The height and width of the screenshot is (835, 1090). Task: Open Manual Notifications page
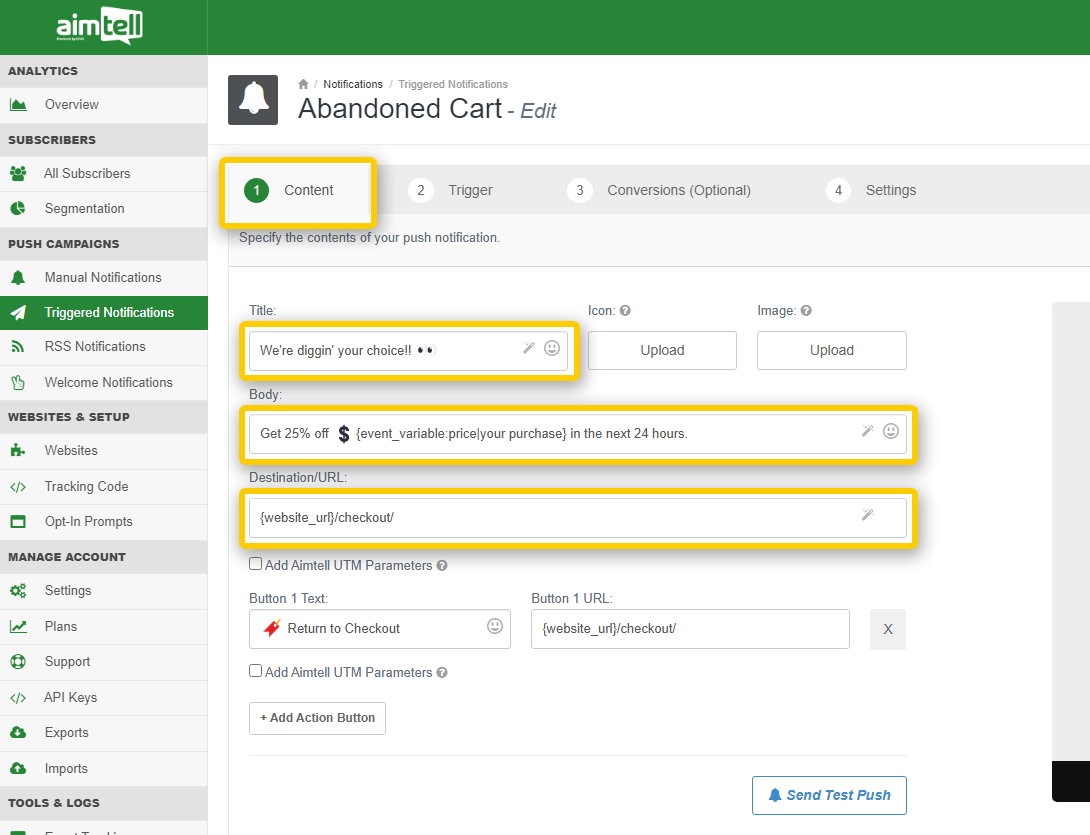104,277
